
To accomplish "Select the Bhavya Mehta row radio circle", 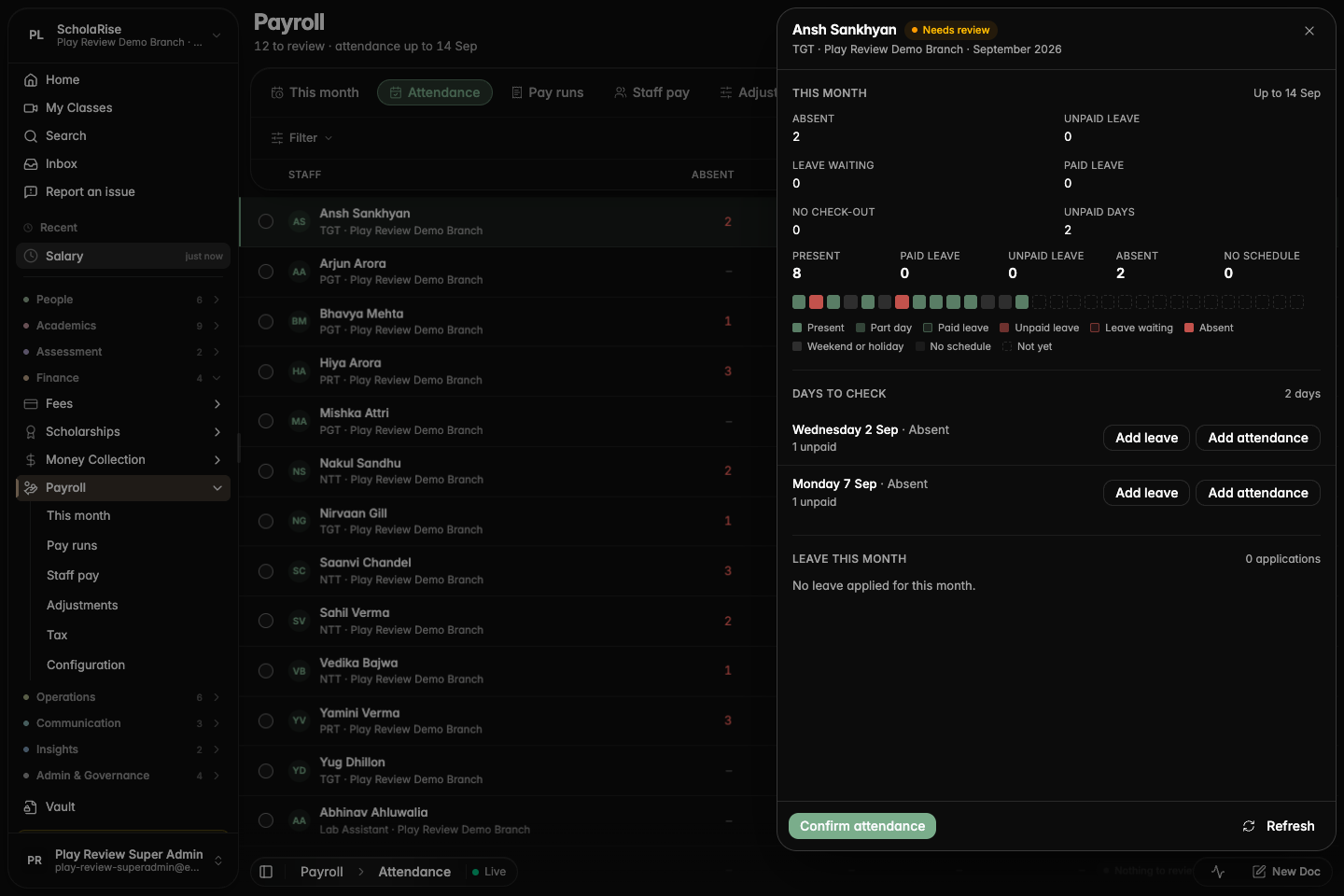I will [x=266, y=322].
